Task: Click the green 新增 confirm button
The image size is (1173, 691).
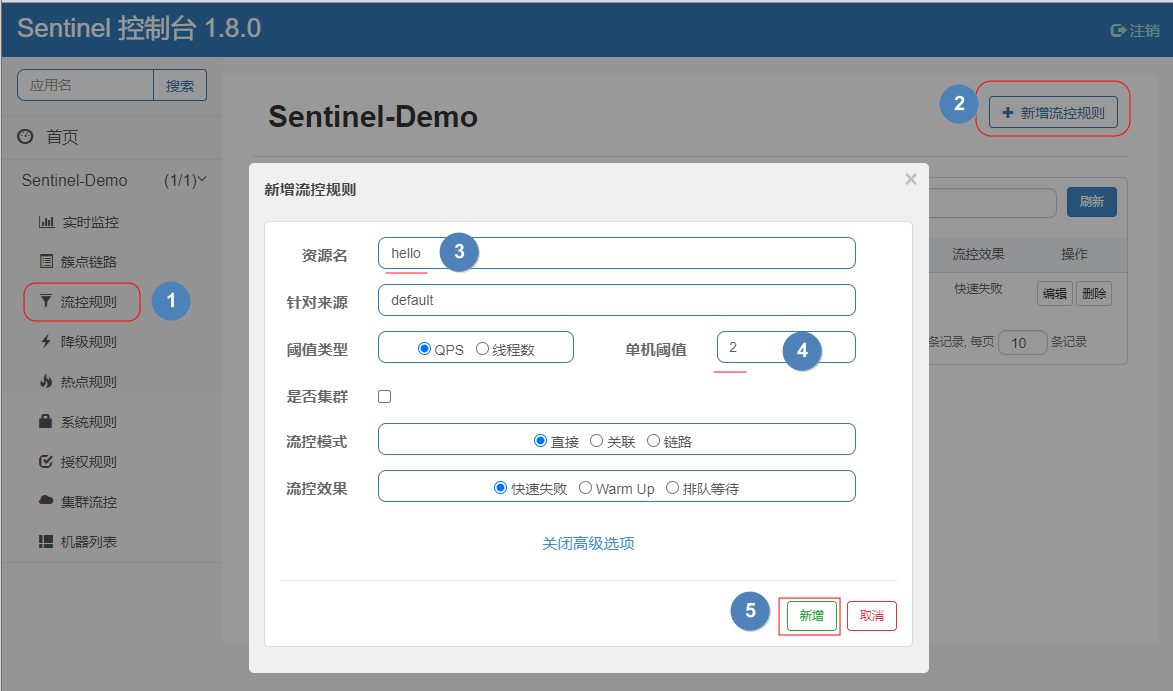Action: 811,616
